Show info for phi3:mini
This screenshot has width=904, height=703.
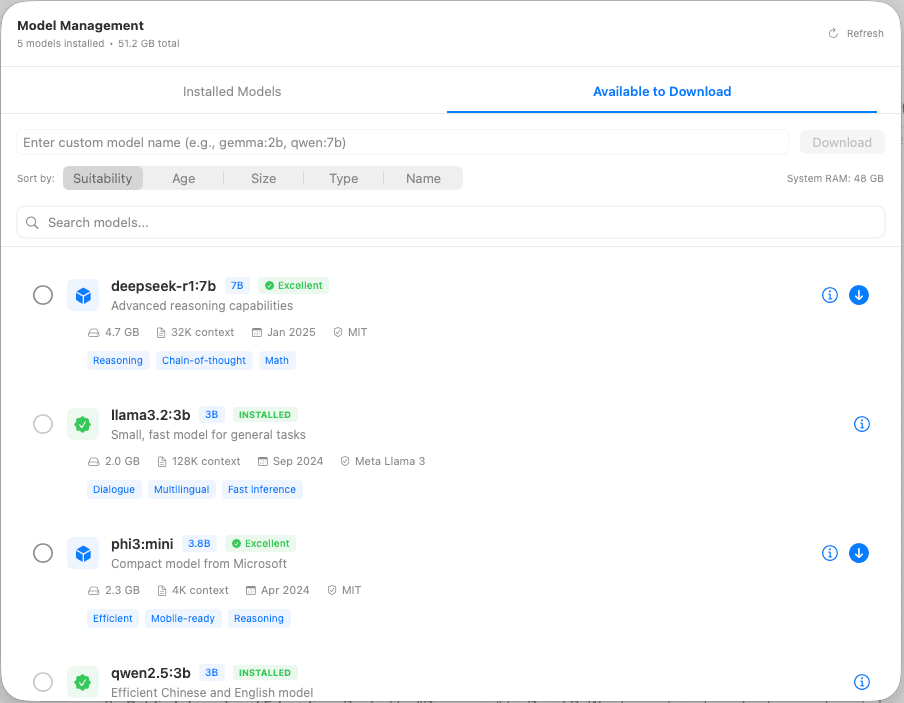point(830,553)
